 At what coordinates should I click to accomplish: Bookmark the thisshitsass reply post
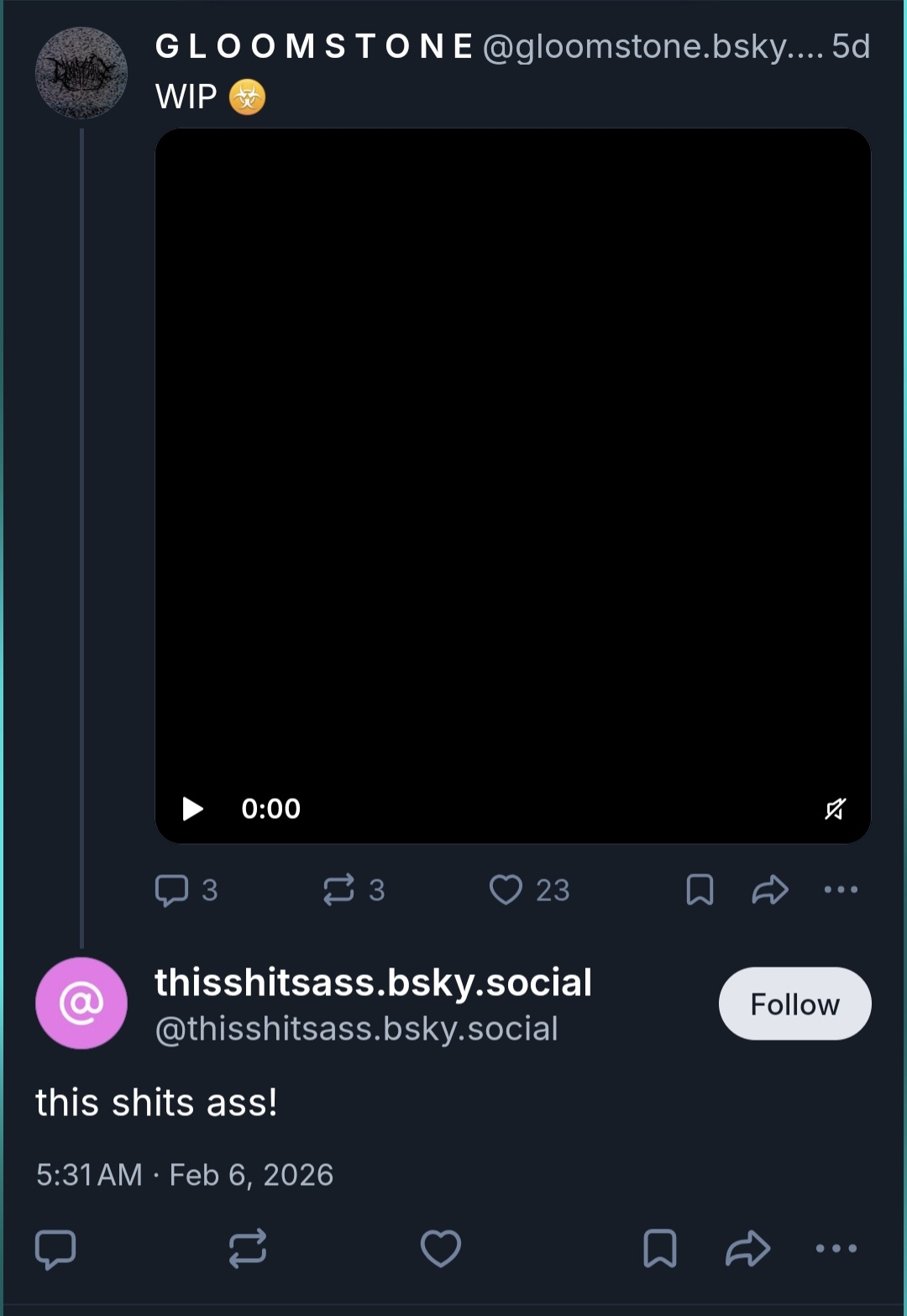660,1249
